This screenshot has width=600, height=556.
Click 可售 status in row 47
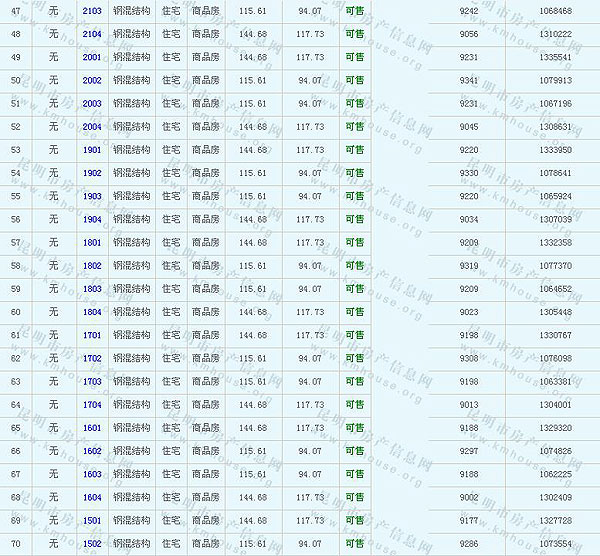click(354, 11)
